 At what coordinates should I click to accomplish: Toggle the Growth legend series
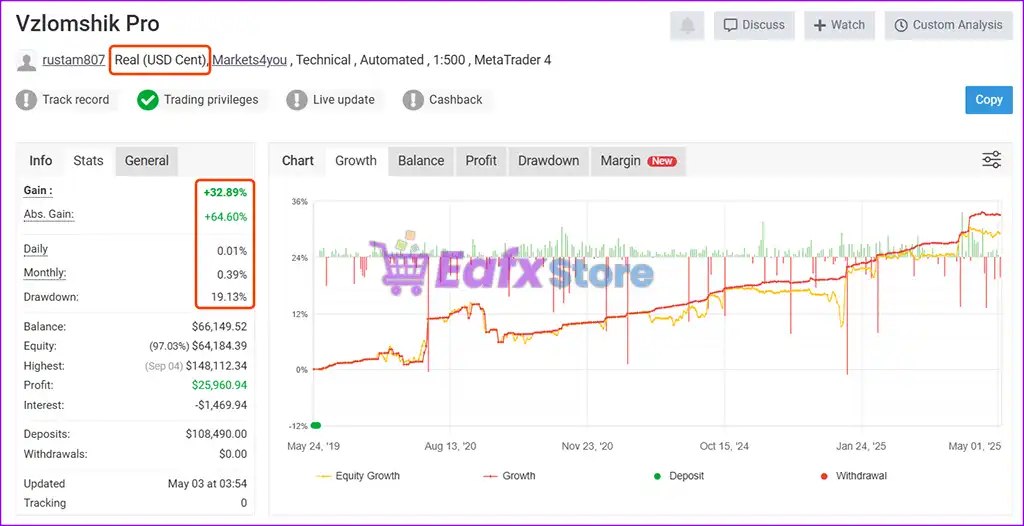[509, 476]
